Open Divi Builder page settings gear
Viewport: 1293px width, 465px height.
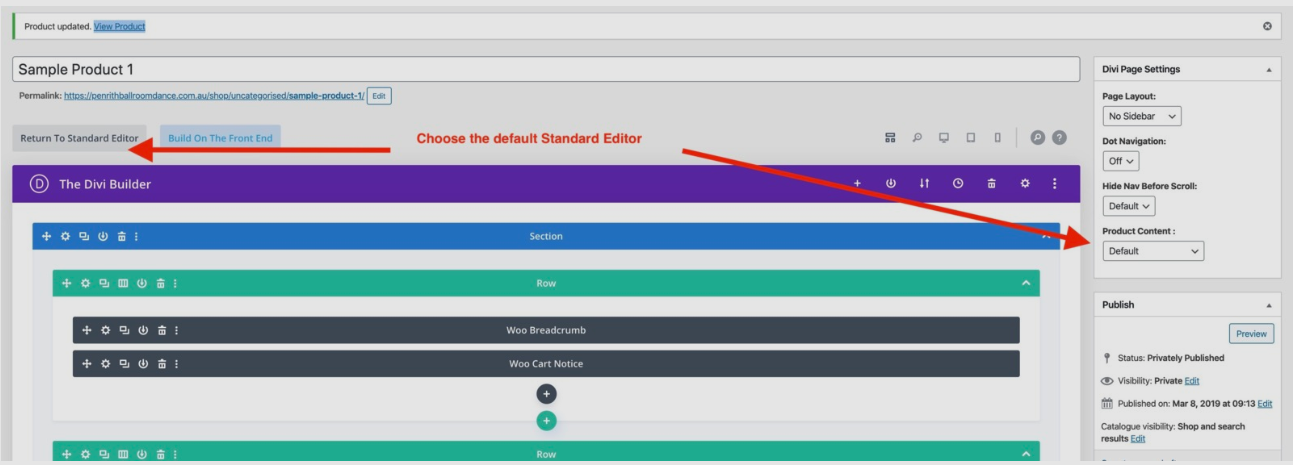(1025, 183)
